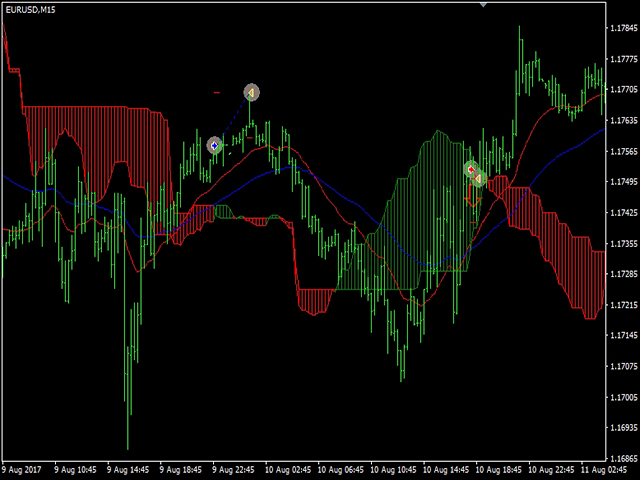The image size is (640, 480).
Task: Click the 1.17425 price label
Action: coord(624,213)
